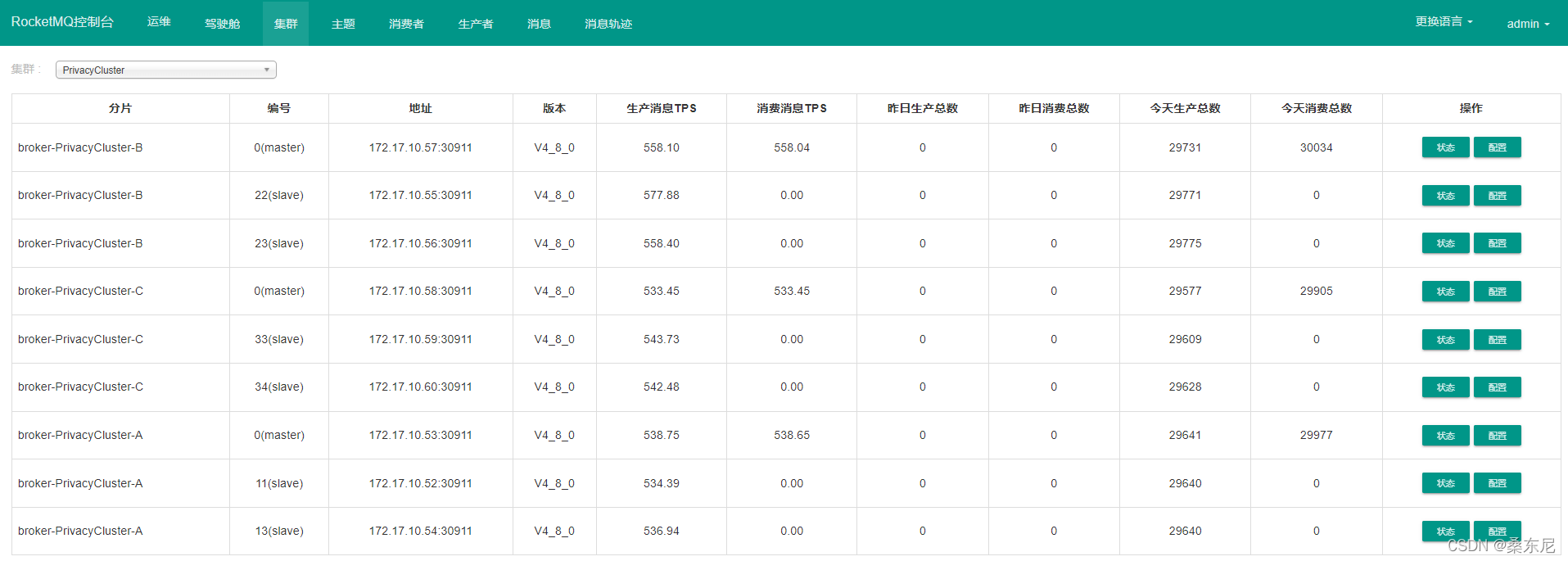Click 配置 for broker at 172.17.10.58
This screenshot has height=561, width=1568.
point(1497,292)
